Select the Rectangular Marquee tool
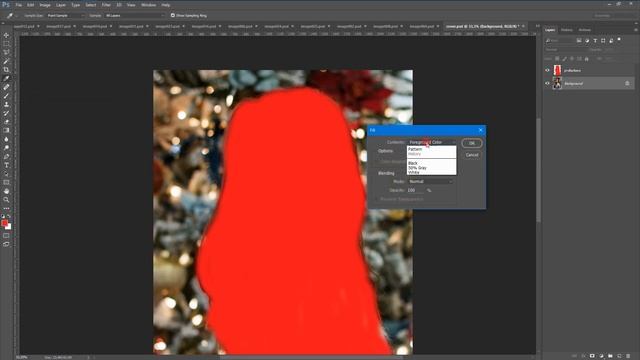 (6, 44)
